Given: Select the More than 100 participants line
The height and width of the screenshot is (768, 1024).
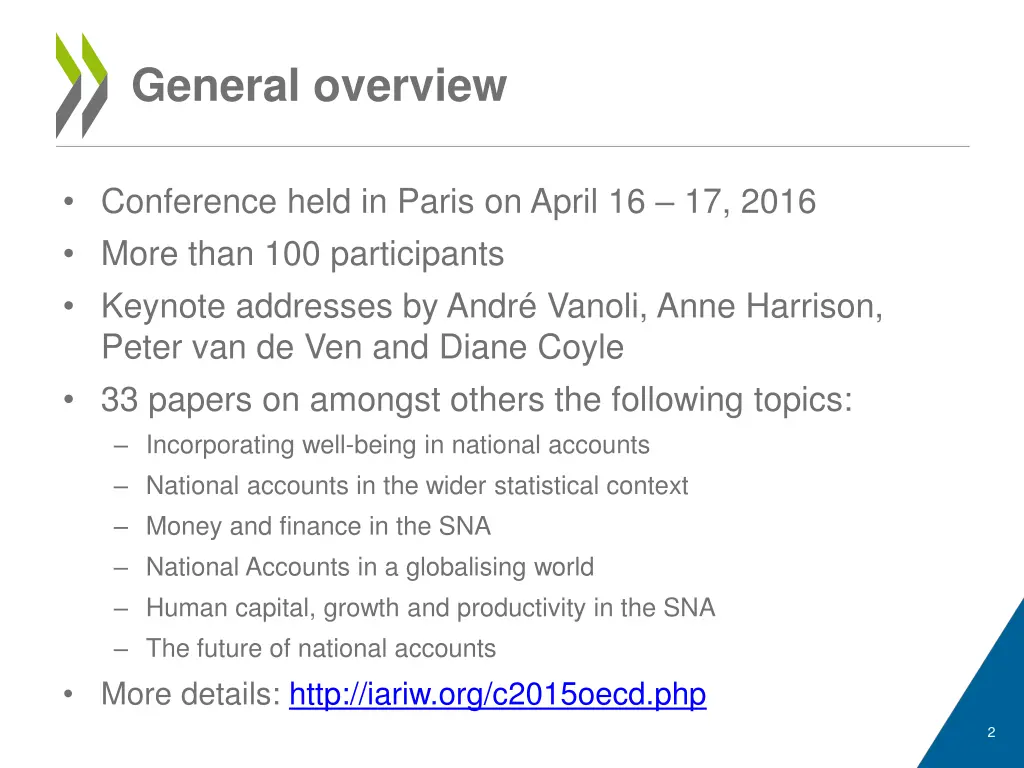Looking at the screenshot, I should (302, 253).
